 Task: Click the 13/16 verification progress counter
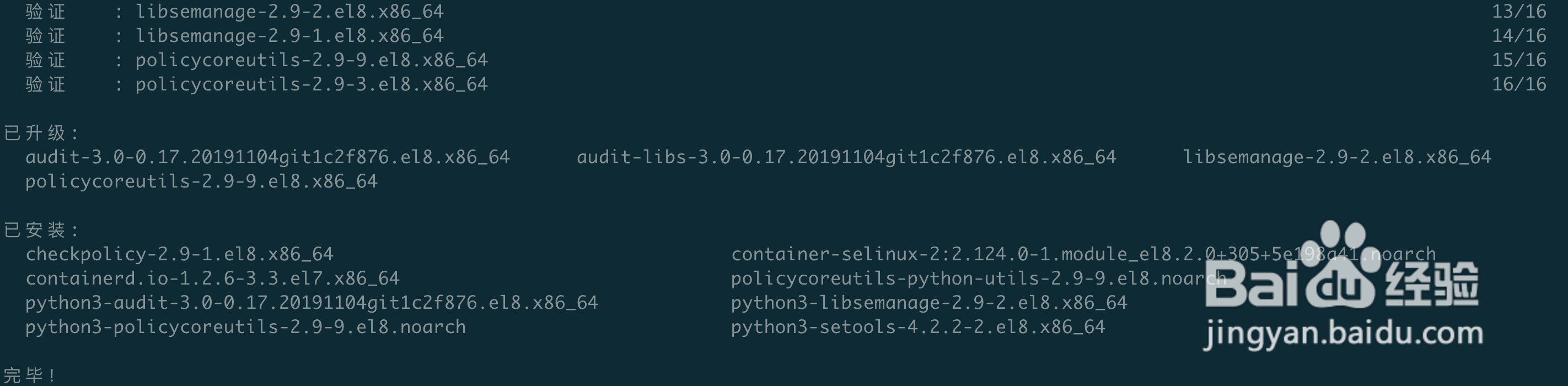[1519, 12]
